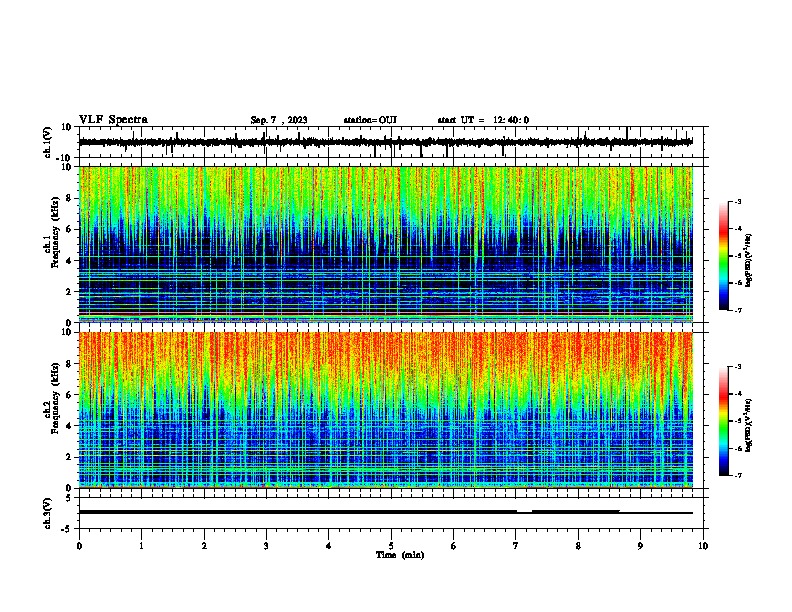Image resolution: width=792 pixels, height=612 pixels.
Task: Click the "10" tick on the time axis
Action: click(703, 546)
